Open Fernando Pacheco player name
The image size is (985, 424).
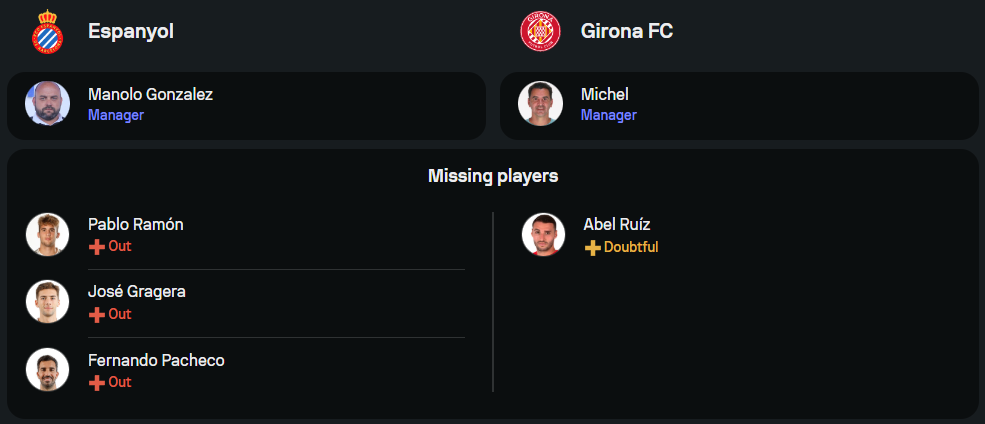click(156, 360)
